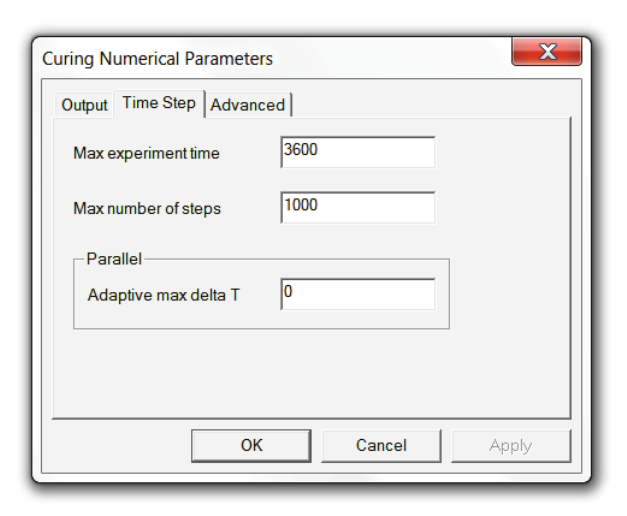Open the Advanced tab
627x516 pixels.
(248, 105)
